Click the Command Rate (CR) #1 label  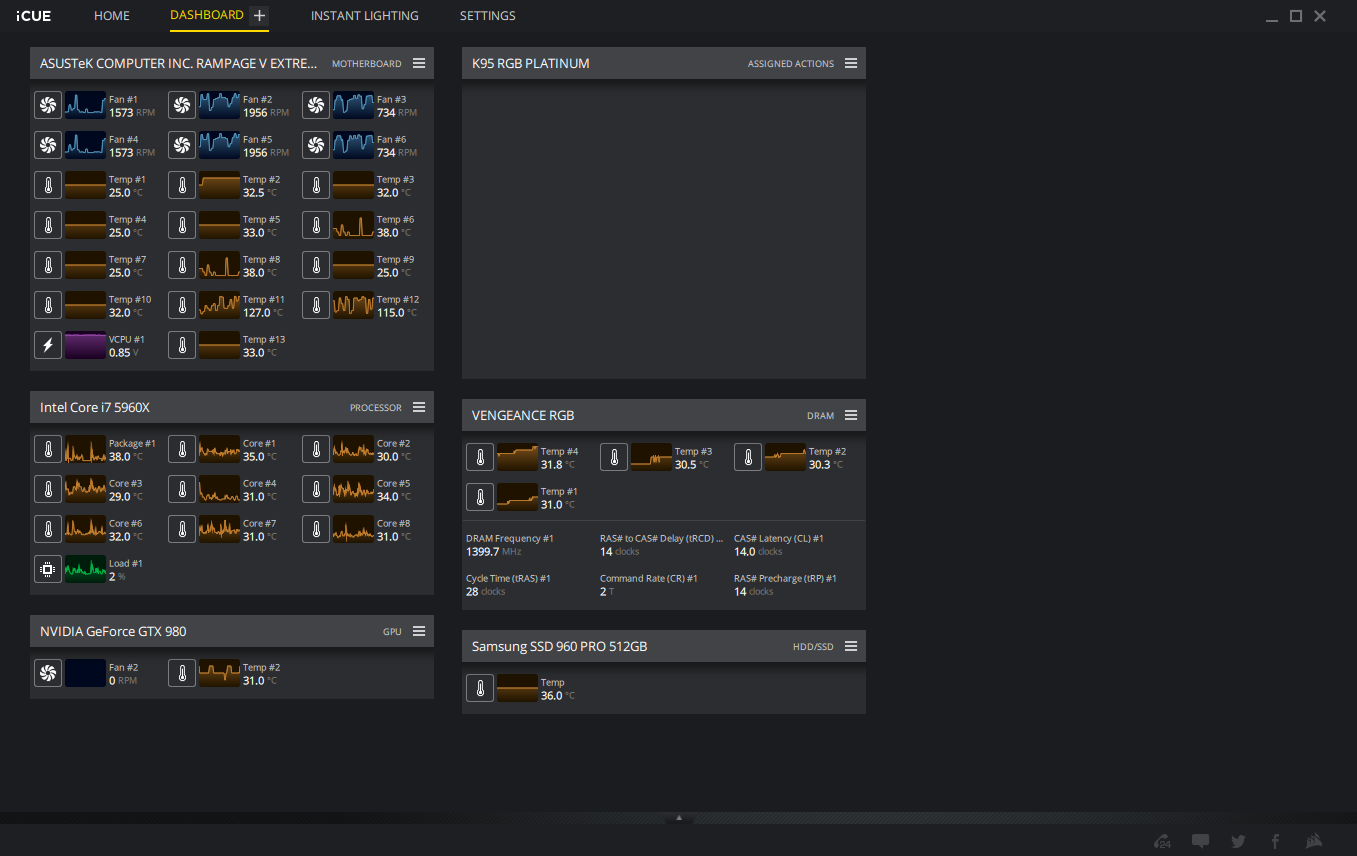pos(649,579)
